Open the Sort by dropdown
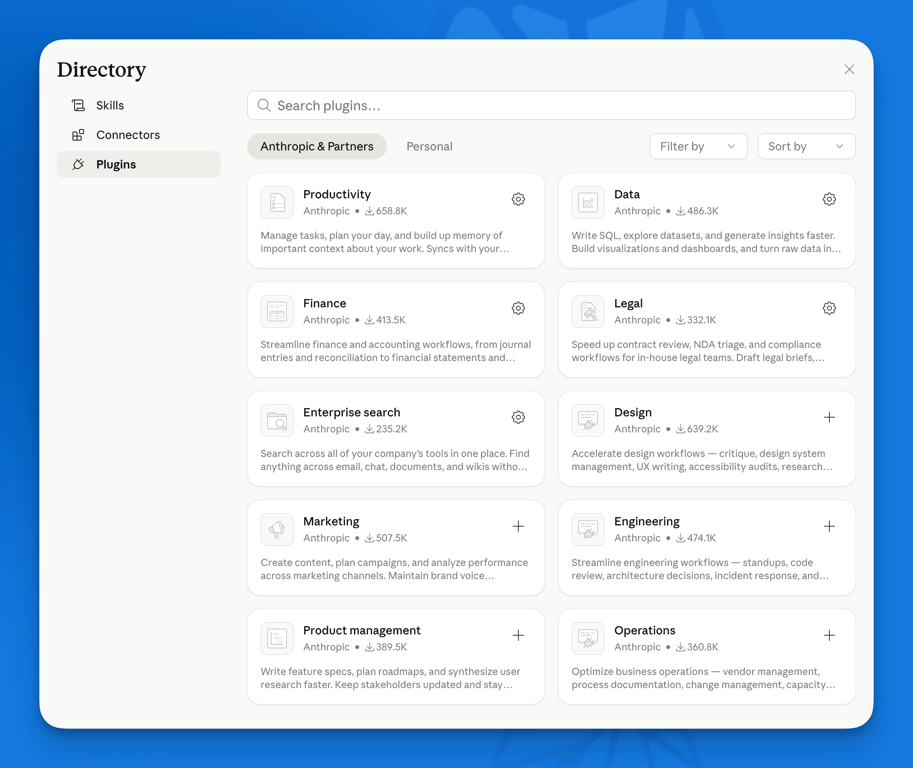 [806, 146]
